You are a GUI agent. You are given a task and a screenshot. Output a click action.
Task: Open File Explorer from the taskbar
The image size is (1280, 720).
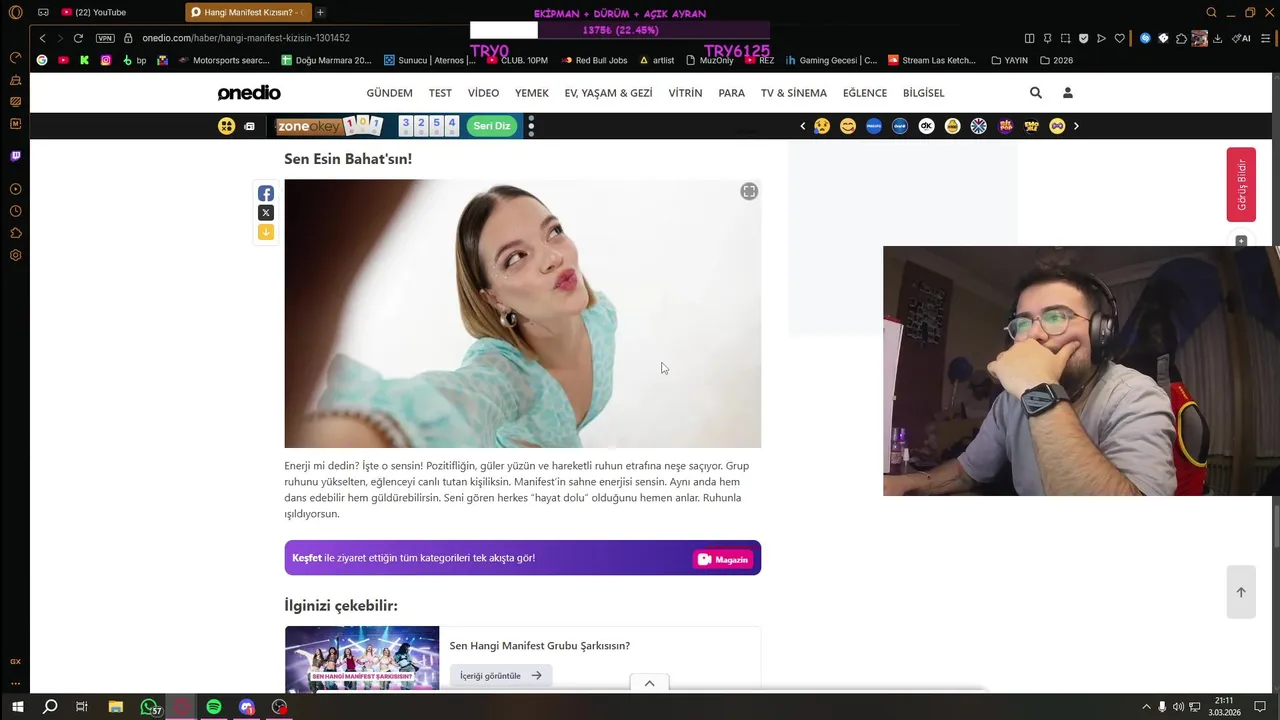(115, 707)
